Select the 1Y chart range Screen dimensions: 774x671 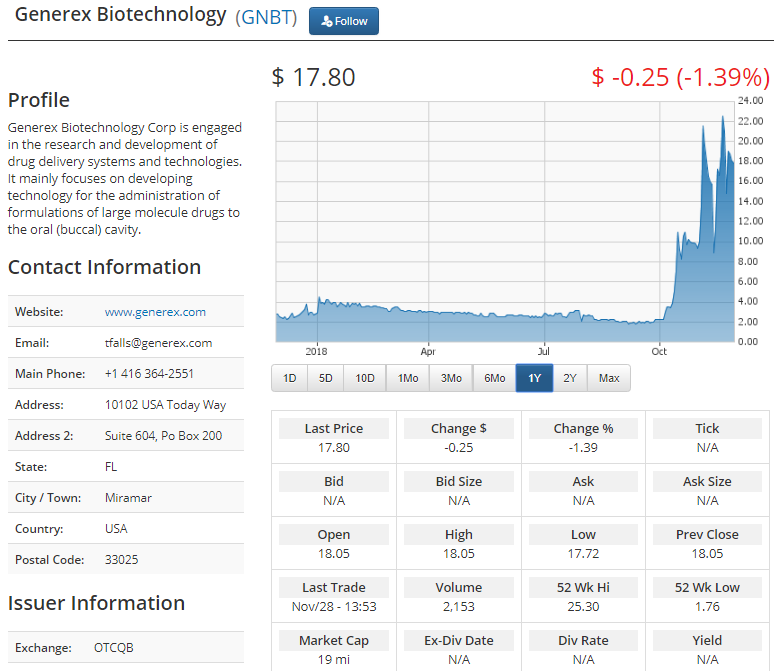[535, 378]
